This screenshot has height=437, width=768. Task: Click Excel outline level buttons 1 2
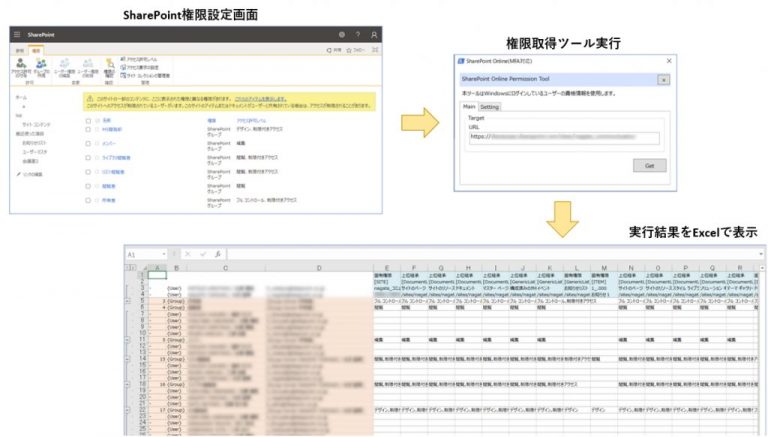click(x=131, y=268)
